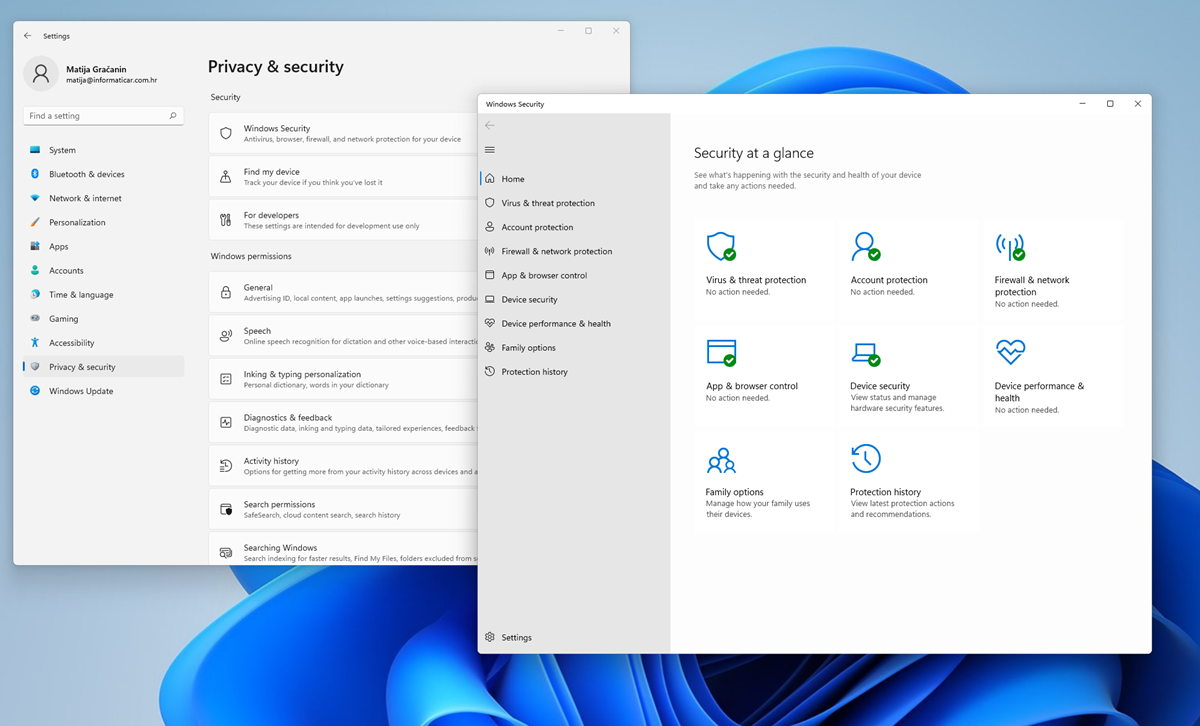Image resolution: width=1200 pixels, height=726 pixels.
Task: Go back using the Windows Security back arrow
Action: tap(489, 125)
